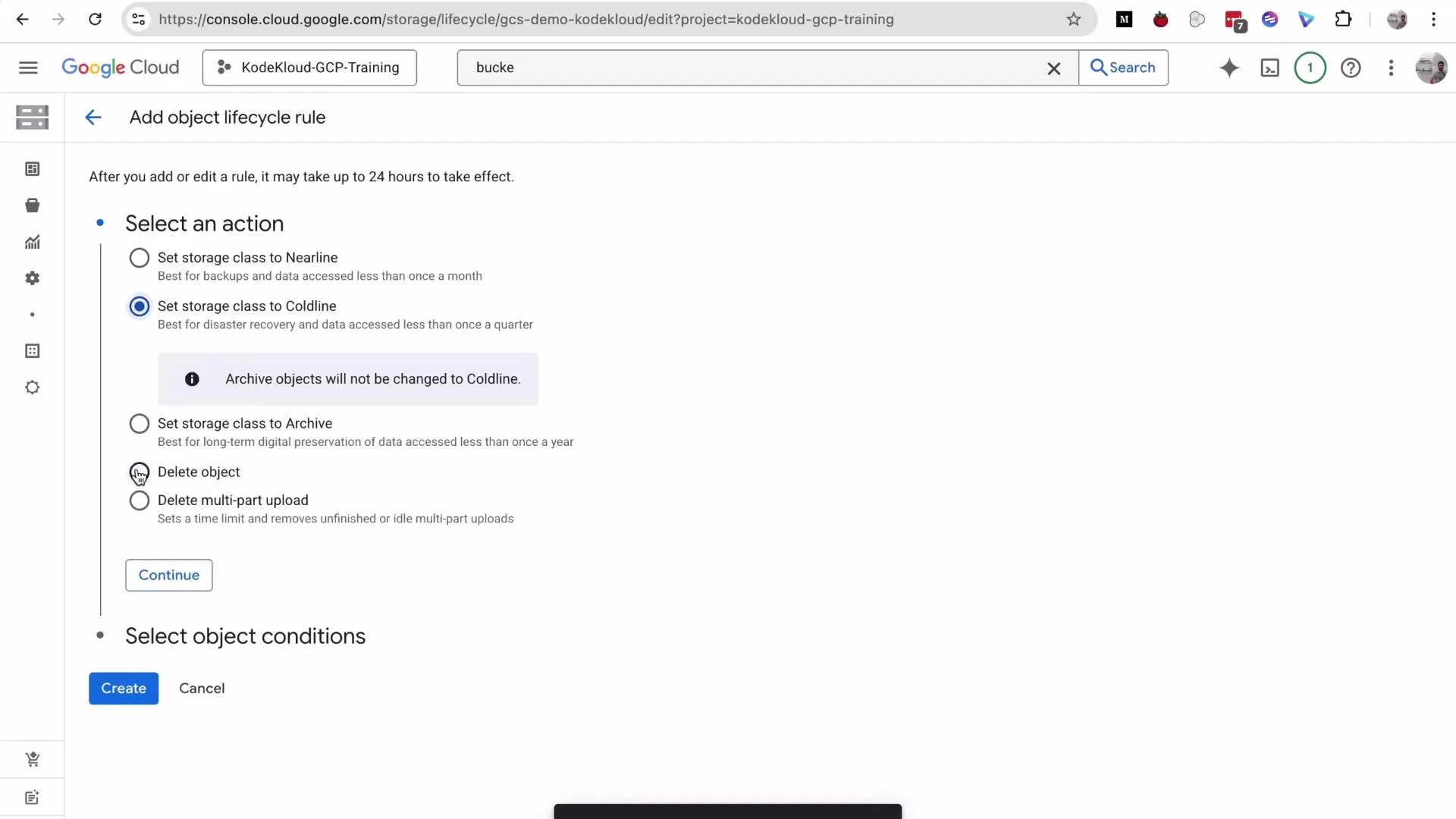The height and width of the screenshot is (819, 1456).
Task: Select Set storage class to Nearline
Action: (x=140, y=258)
